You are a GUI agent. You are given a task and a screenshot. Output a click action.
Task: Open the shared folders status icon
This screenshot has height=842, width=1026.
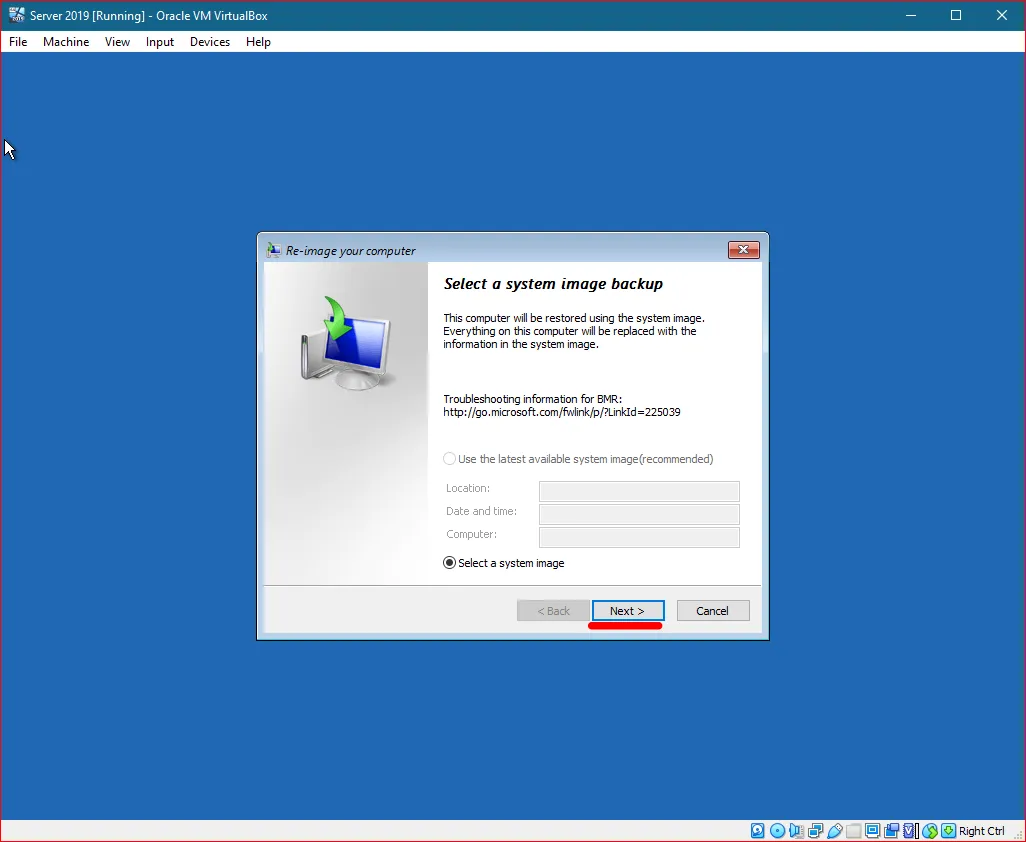pyautogui.click(x=853, y=830)
